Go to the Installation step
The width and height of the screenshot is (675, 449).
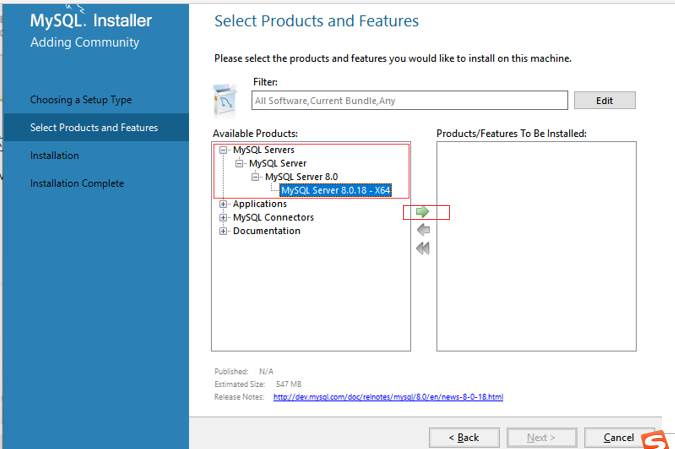54,155
